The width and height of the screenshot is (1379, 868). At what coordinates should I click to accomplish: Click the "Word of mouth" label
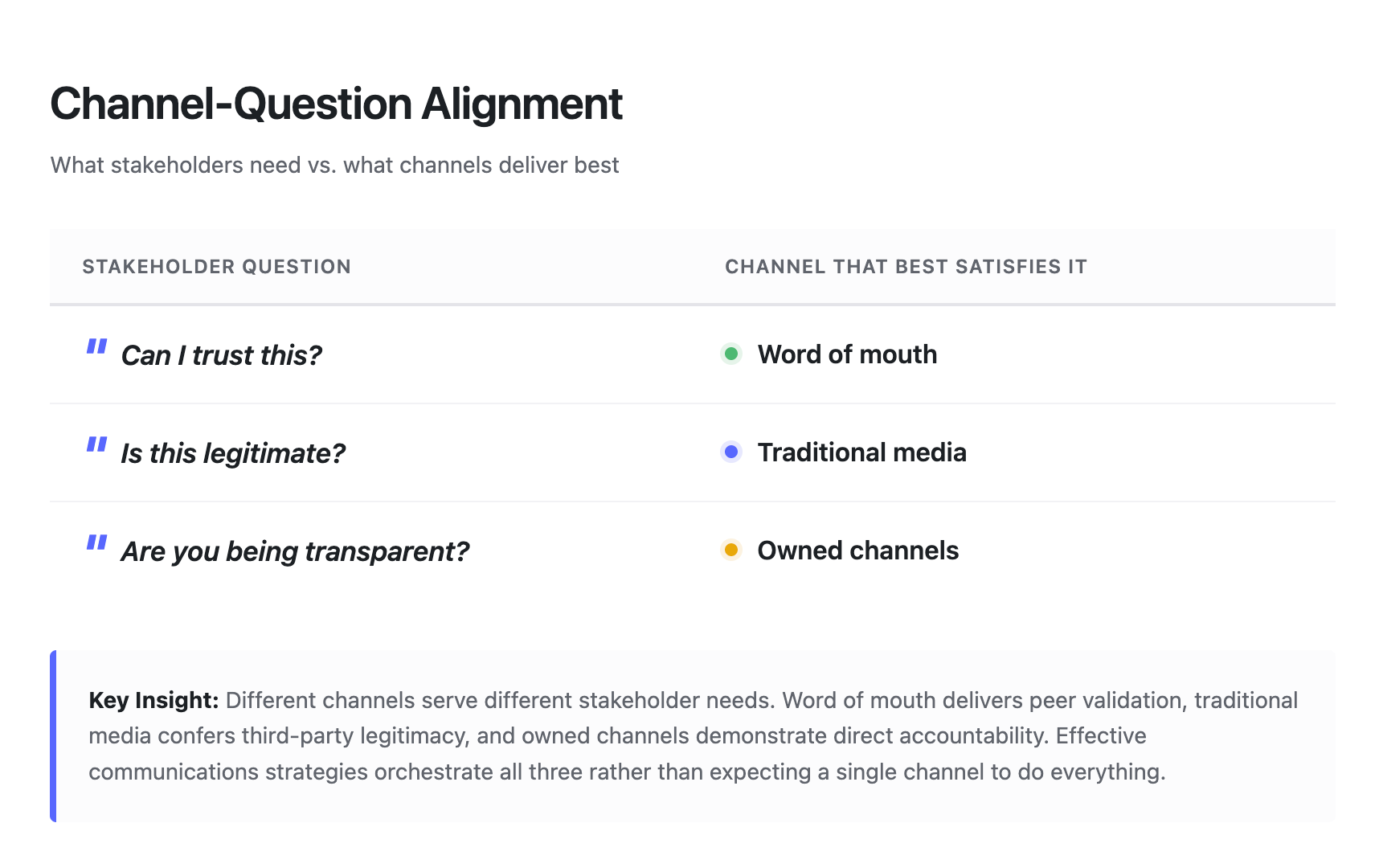coord(847,354)
